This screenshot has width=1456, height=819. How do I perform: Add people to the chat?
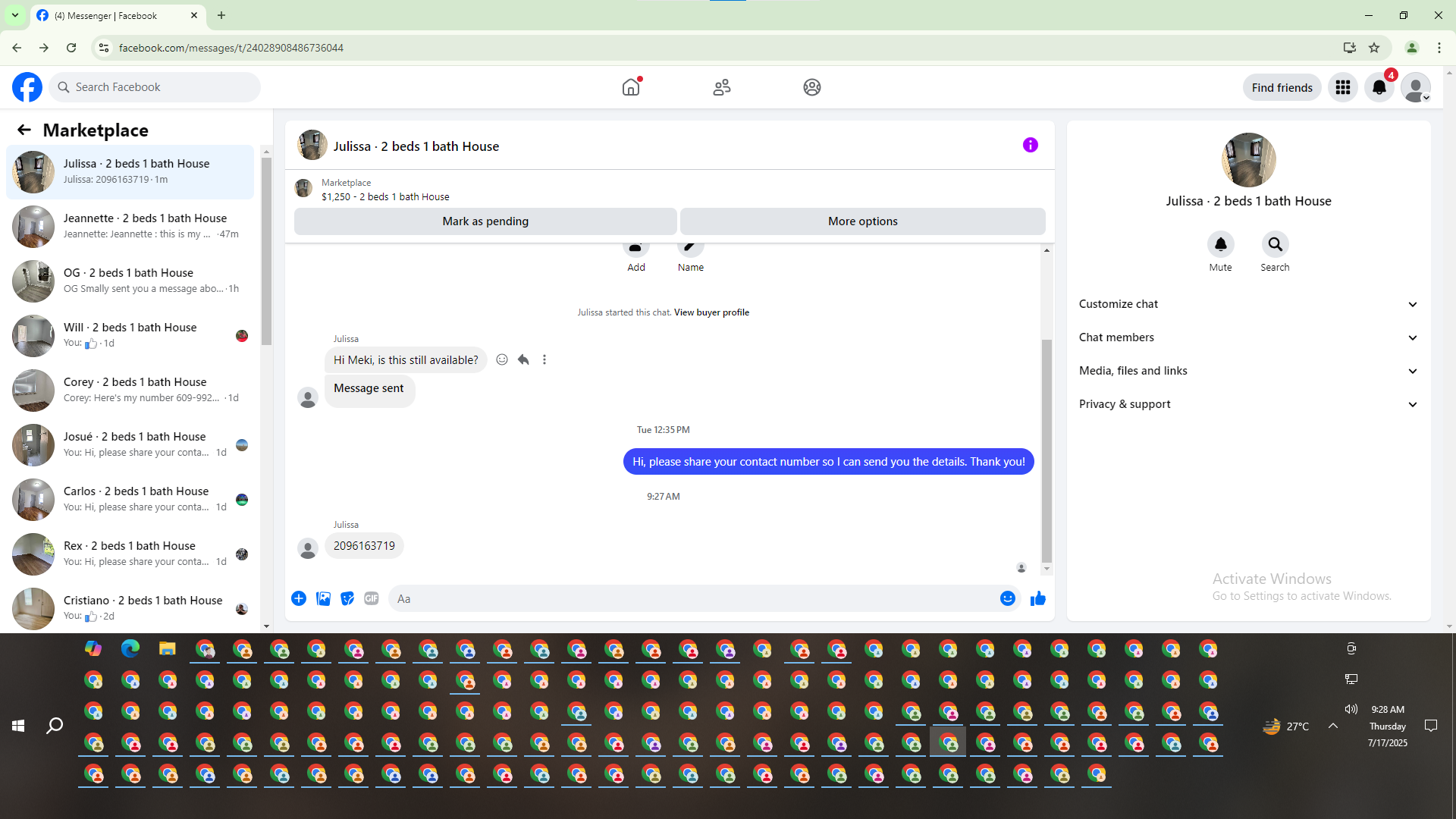(636, 250)
